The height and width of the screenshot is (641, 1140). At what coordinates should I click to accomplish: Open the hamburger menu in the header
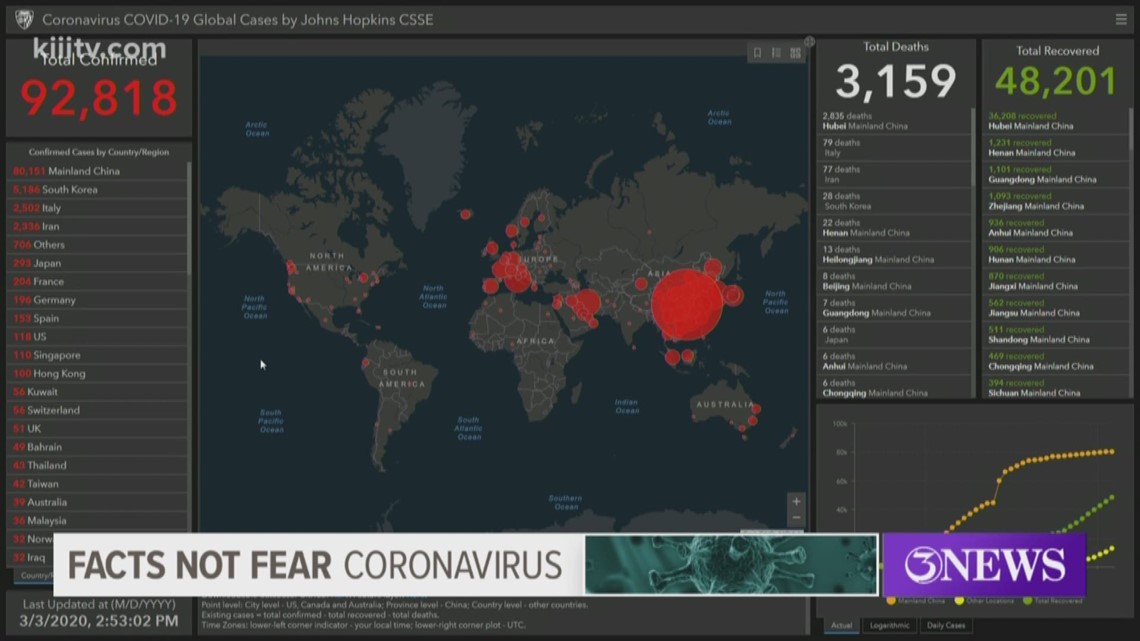[1121, 19]
